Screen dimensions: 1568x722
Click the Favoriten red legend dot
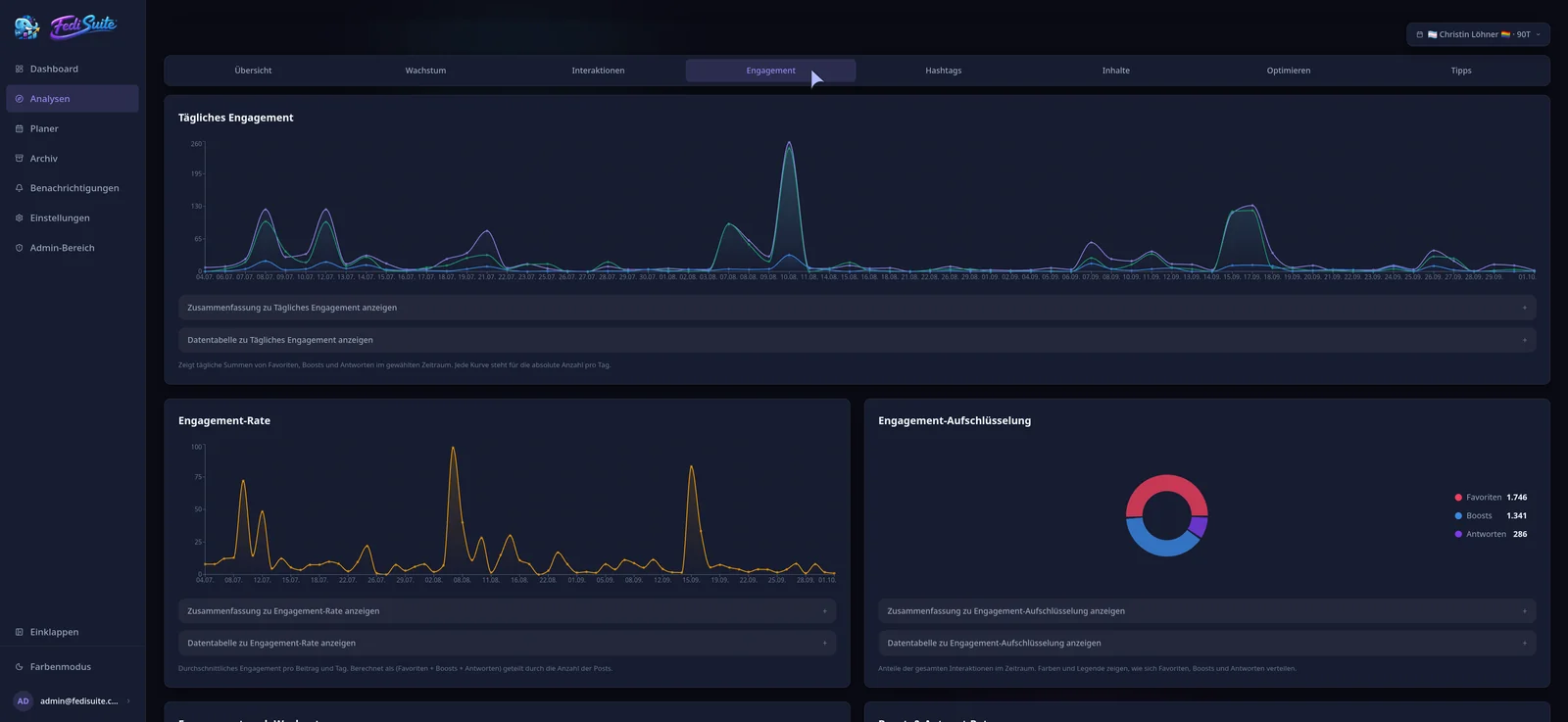click(x=1458, y=498)
